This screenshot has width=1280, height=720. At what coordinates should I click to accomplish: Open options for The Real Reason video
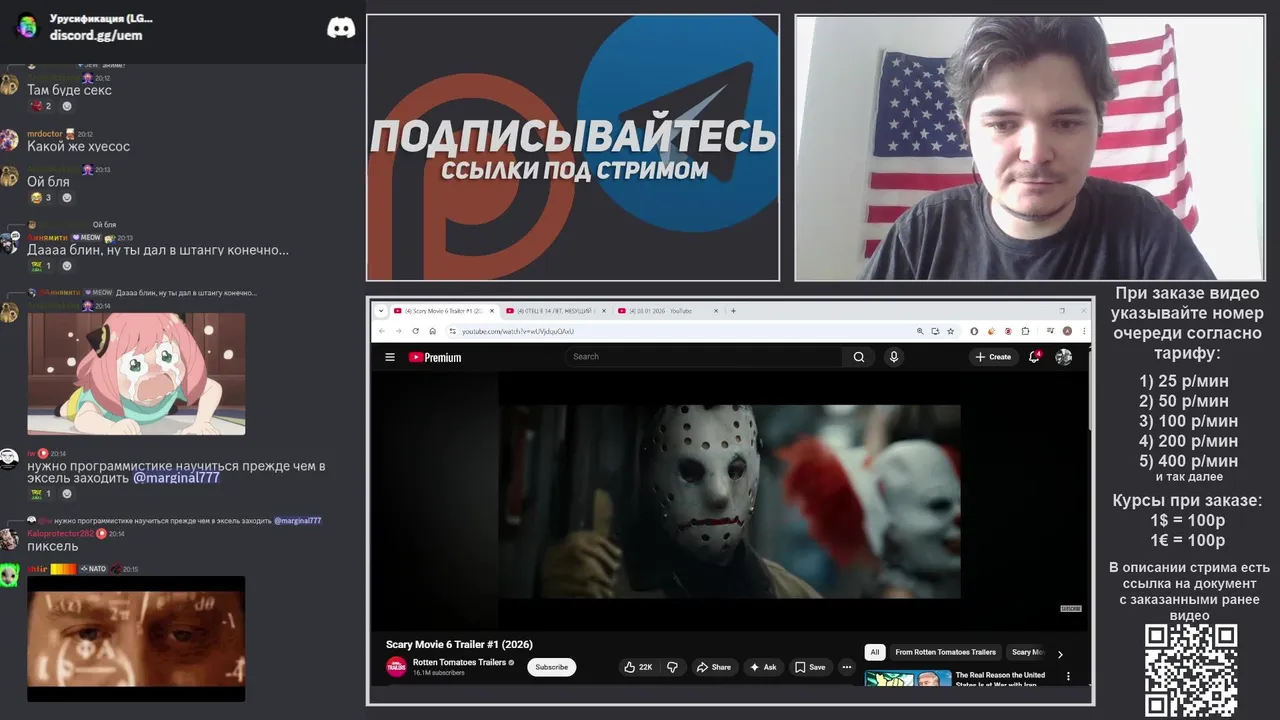[x=1068, y=677]
